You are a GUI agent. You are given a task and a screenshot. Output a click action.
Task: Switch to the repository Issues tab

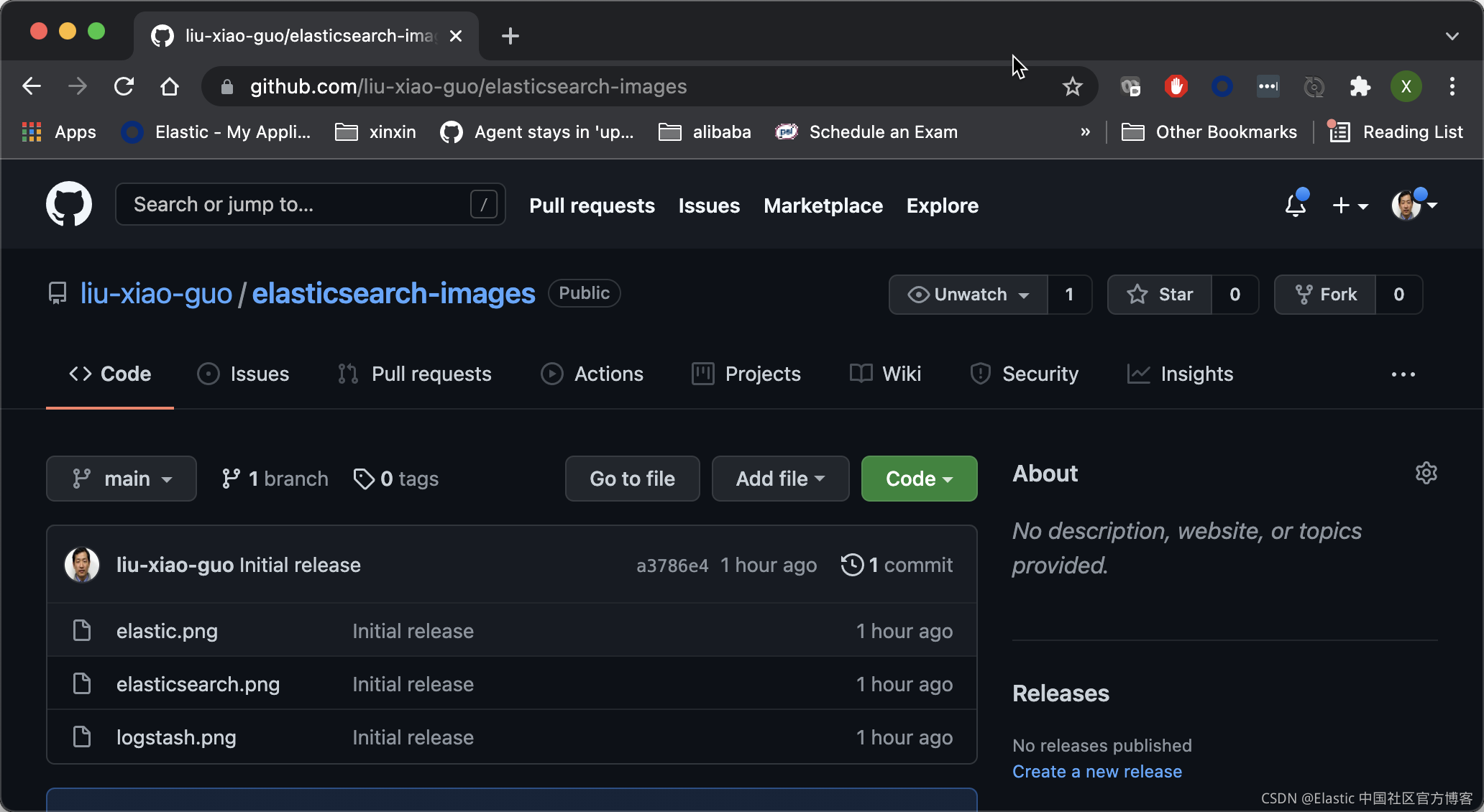[243, 374]
